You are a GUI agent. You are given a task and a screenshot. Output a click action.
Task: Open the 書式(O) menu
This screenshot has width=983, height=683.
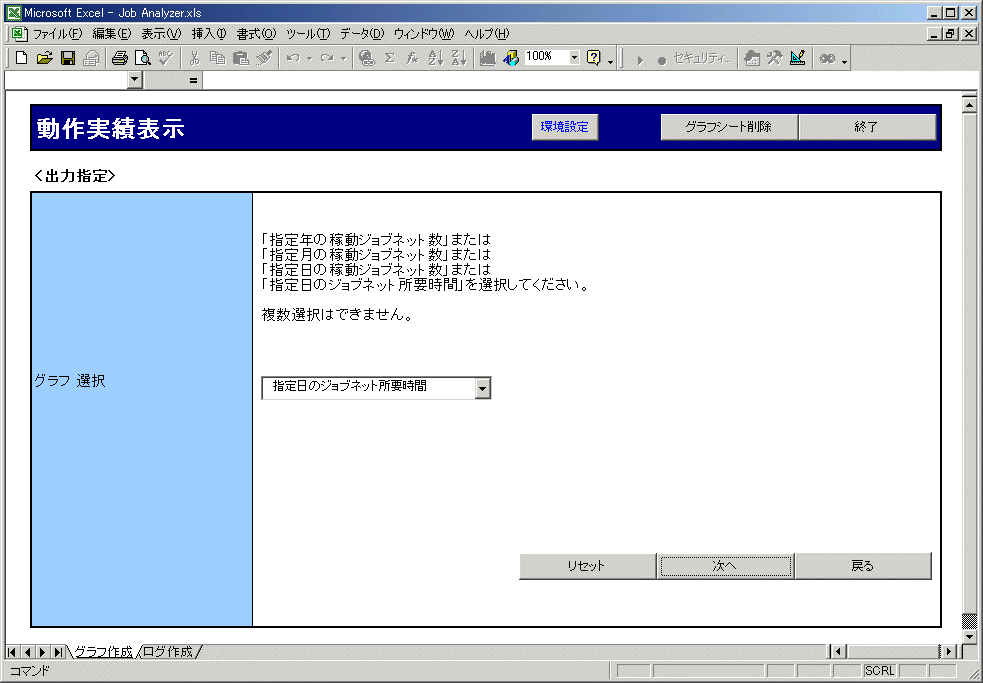(256, 34)
